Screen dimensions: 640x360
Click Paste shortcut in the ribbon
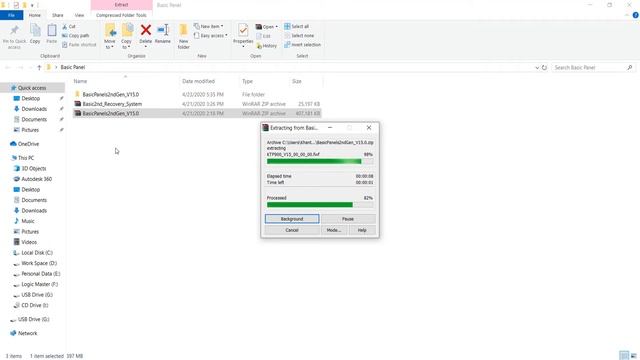click(x=79, y=44)
